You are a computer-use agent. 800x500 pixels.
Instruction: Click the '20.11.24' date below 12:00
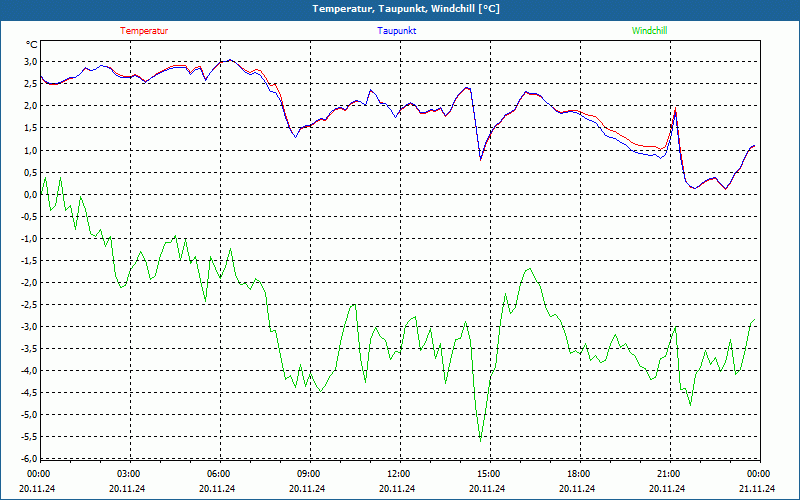pos(397,488)
